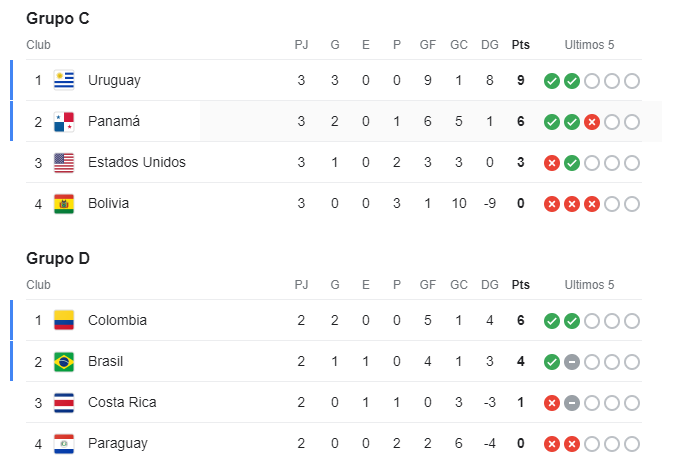Image resolution: width=675 pixels, height=476 pixels.
Task: Click the Costa Rica flag icon
Action: [x=64, y=402]
